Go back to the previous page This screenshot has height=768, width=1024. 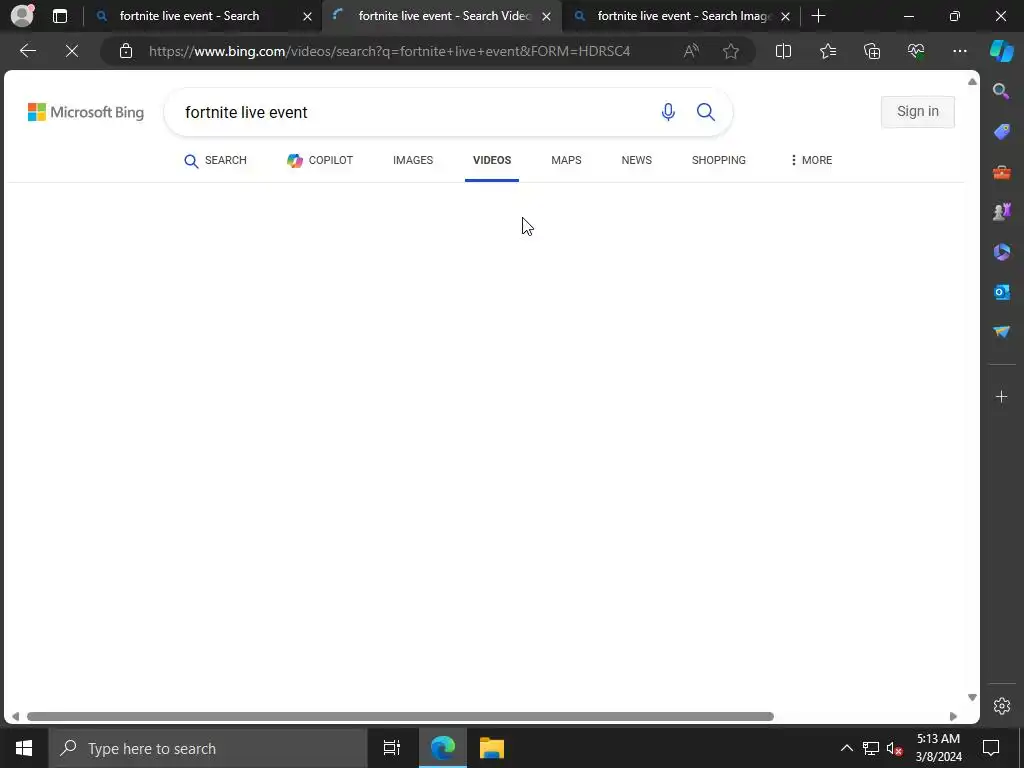pos(27,51)
